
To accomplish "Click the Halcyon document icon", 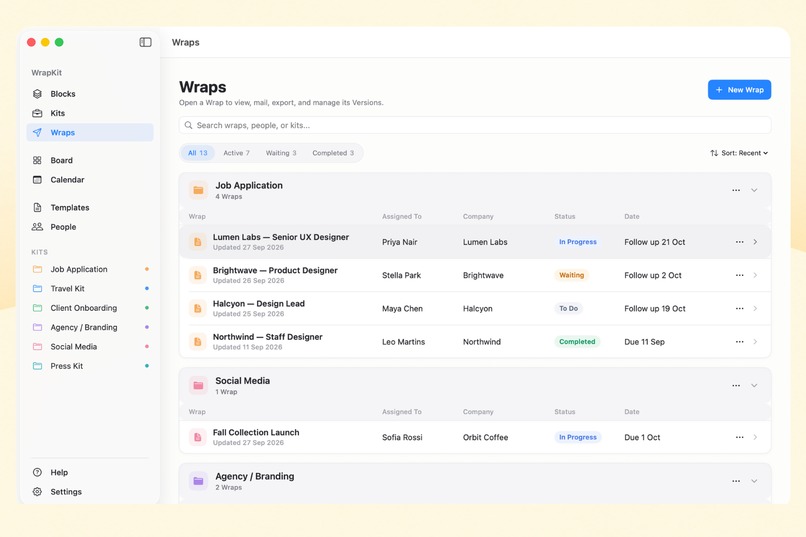I will [x=197, y=308].
